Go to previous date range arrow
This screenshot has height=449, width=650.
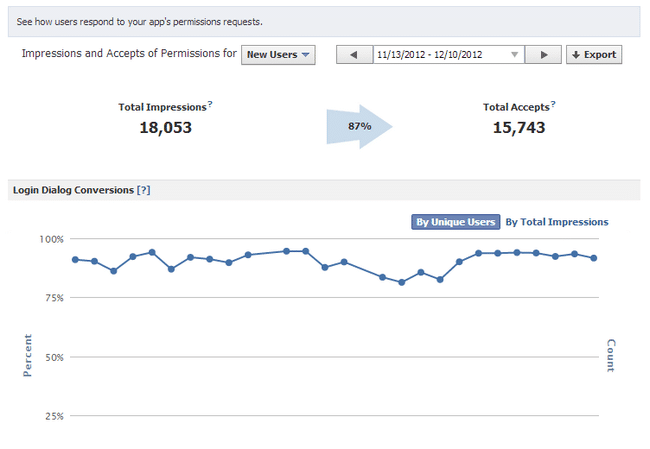click(x=353, y=55)
